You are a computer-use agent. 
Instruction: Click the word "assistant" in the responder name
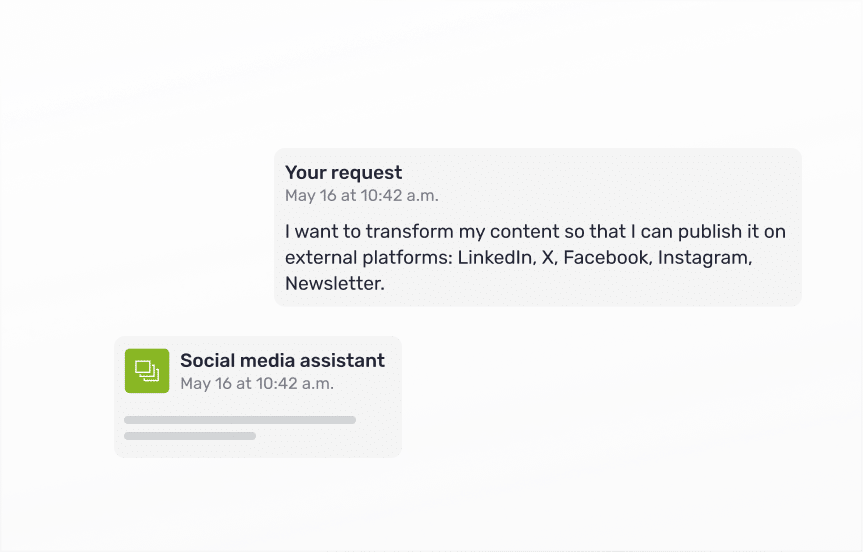[x=346, y=361]
